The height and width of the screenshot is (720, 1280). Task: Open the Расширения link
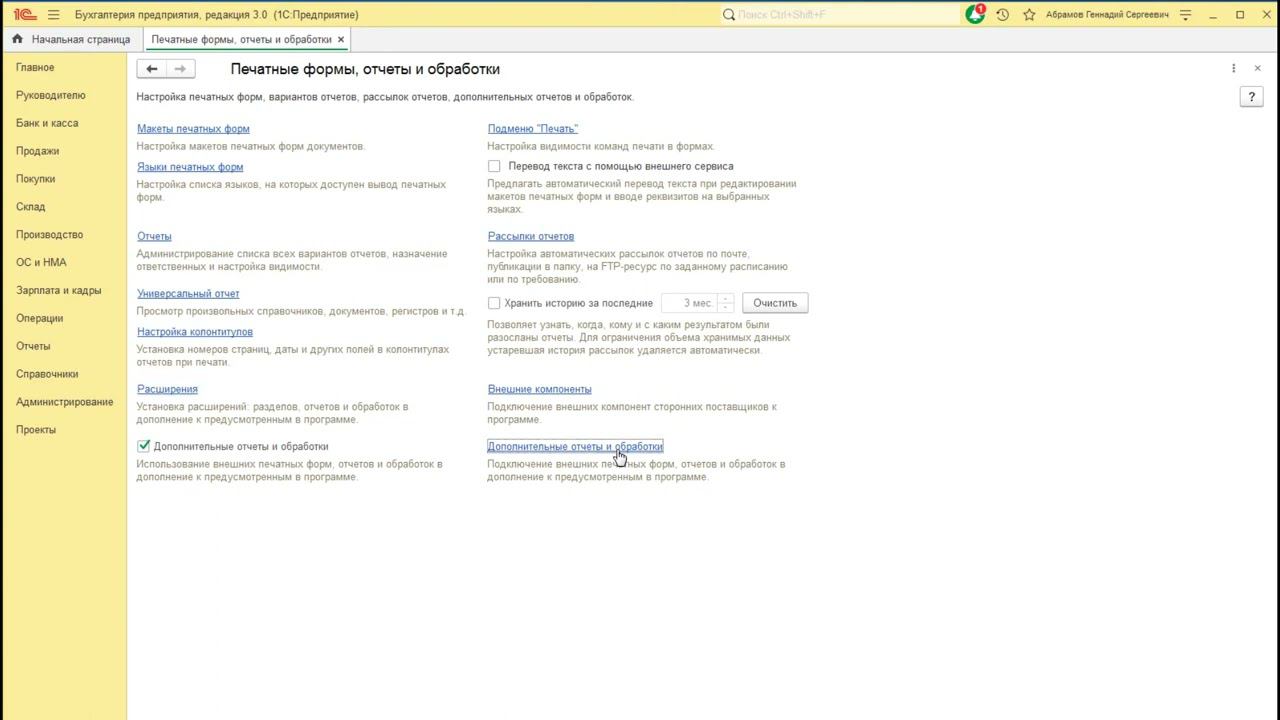[167, 389]
